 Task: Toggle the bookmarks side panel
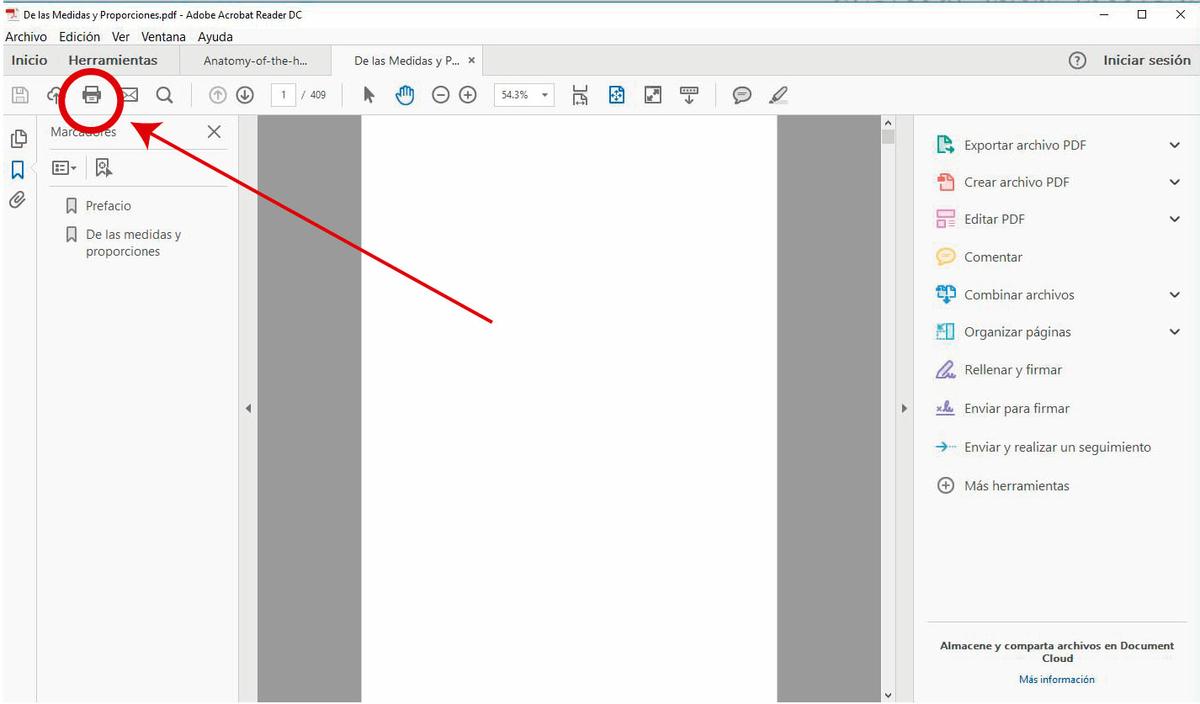click(x=17, y=170)
